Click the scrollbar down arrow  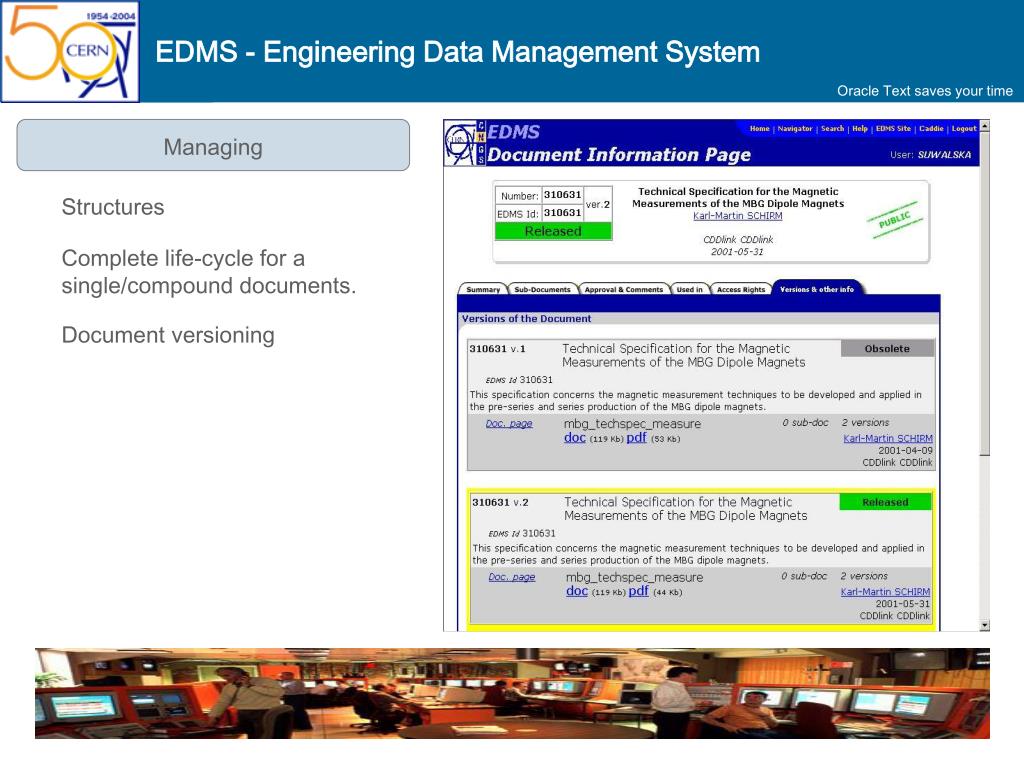coord(985,626)
